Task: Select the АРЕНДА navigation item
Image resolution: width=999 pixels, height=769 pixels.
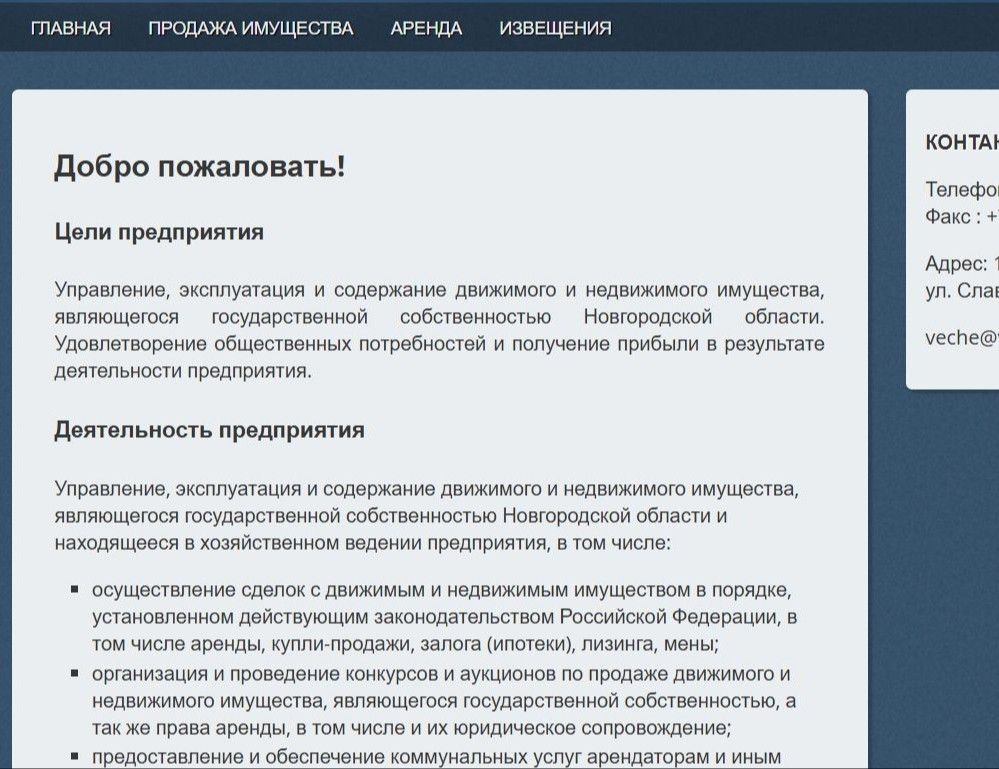Action: tap(426, 28)
